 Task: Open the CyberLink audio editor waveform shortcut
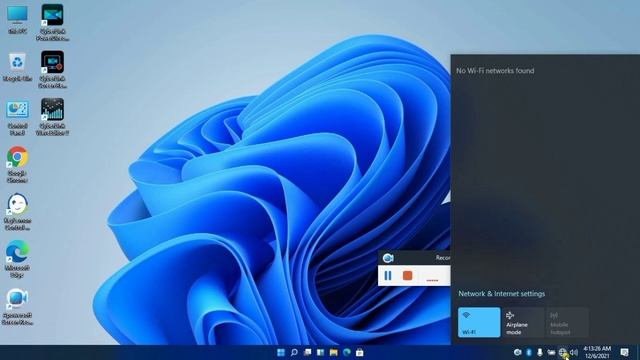tap(52, 117)
